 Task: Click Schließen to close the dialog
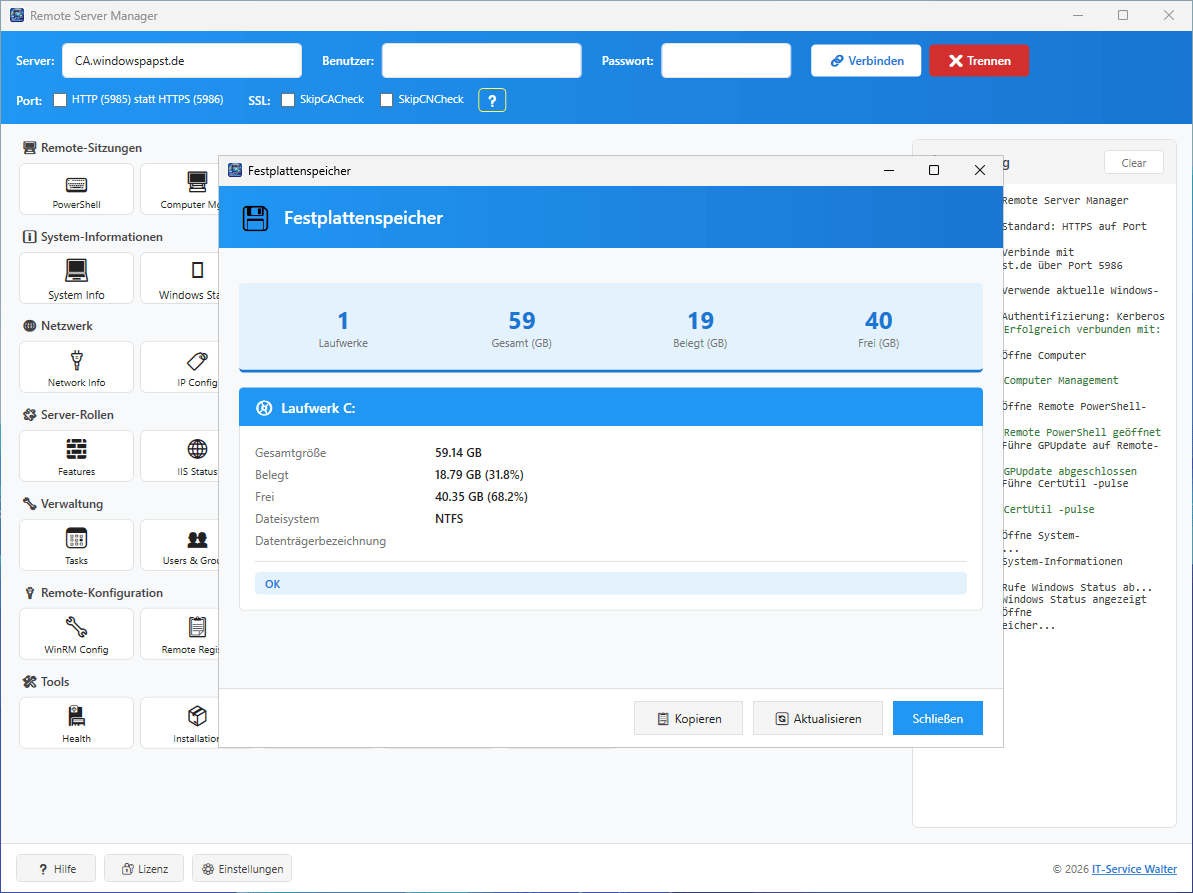[937, 718]
